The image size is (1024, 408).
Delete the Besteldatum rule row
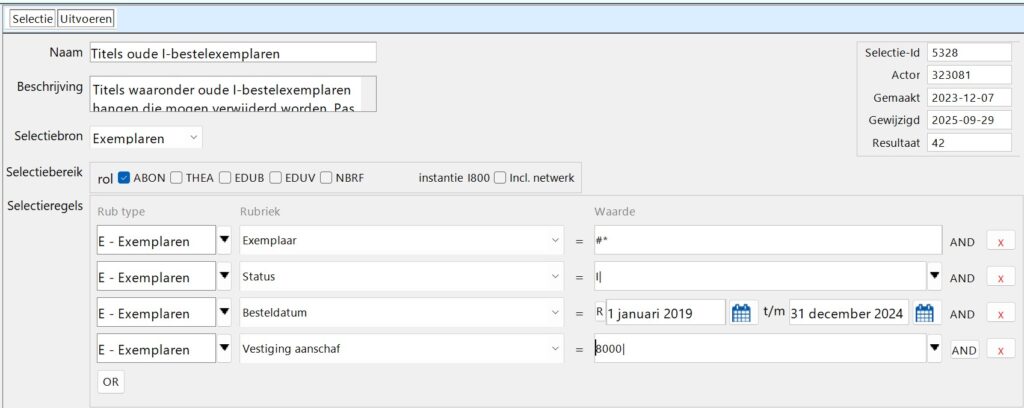coord(1000,314)
